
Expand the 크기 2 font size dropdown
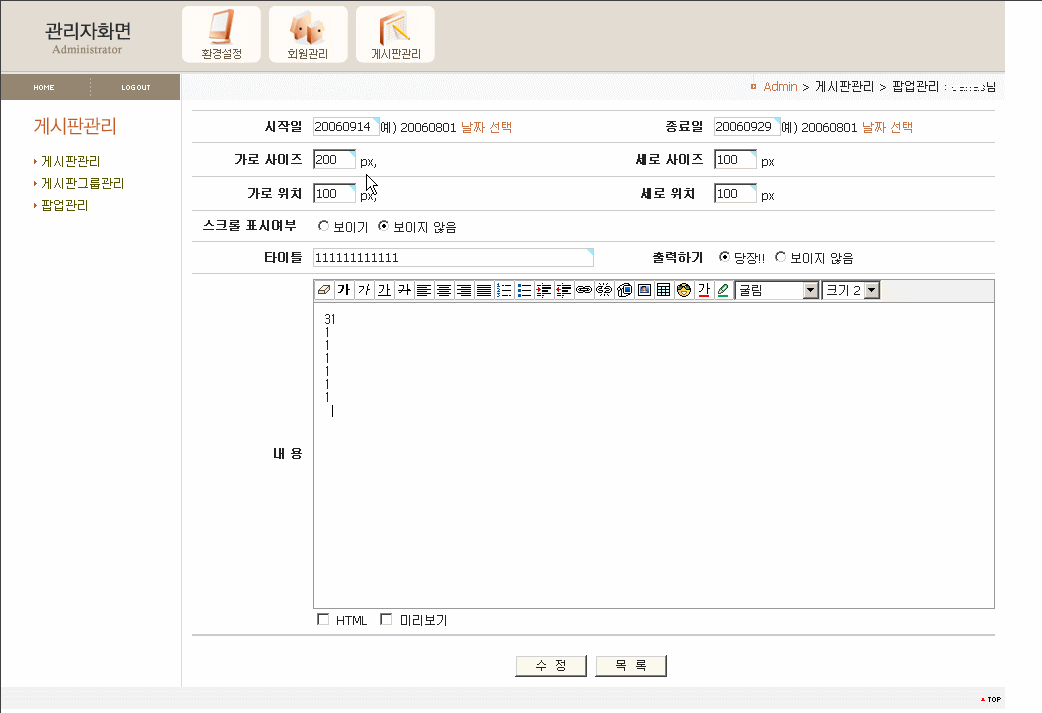pyautogui.click(x=851, y=290)
